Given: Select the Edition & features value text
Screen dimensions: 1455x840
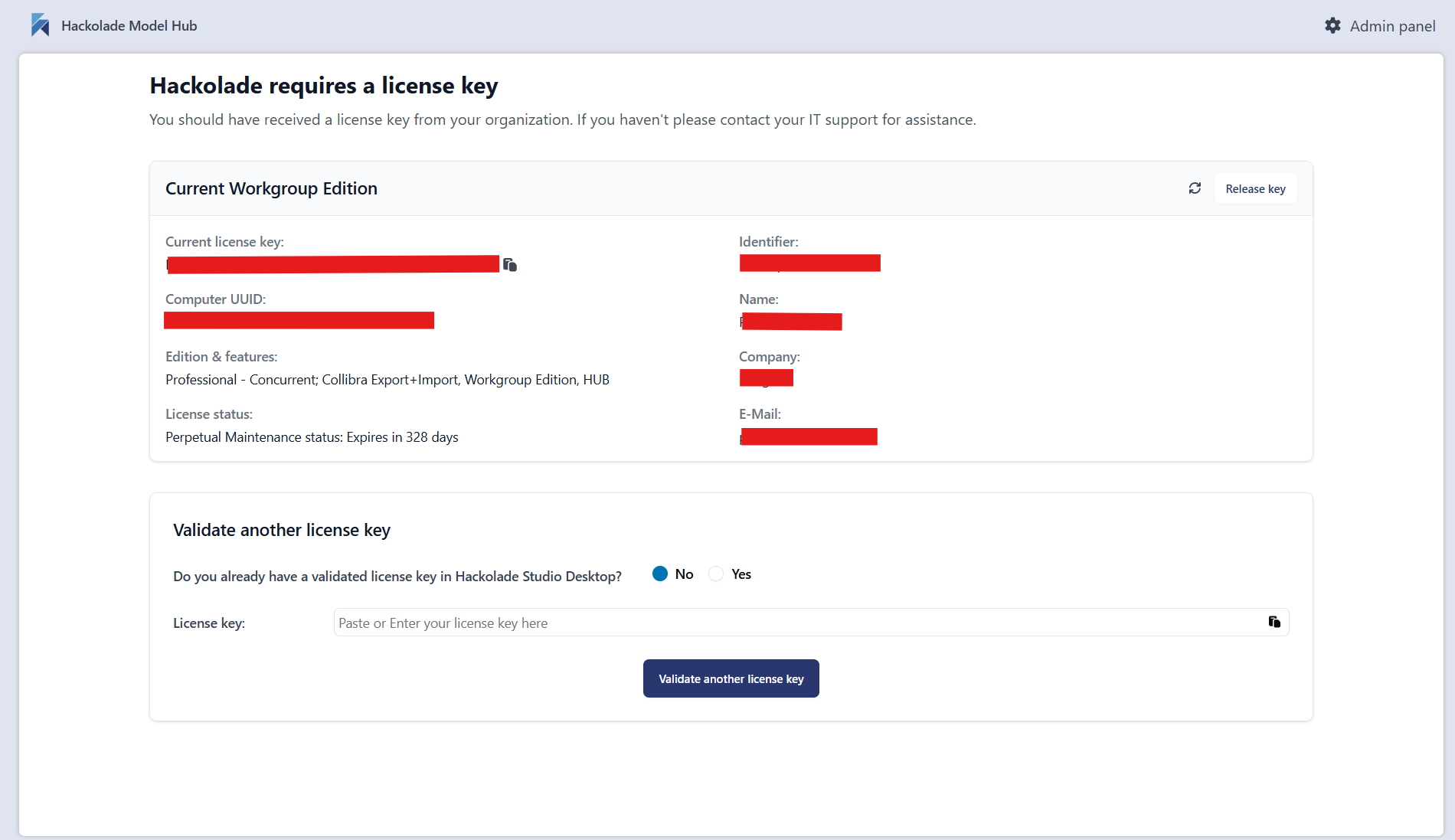Looking at the screenshot, I should (x=387, y=380).
